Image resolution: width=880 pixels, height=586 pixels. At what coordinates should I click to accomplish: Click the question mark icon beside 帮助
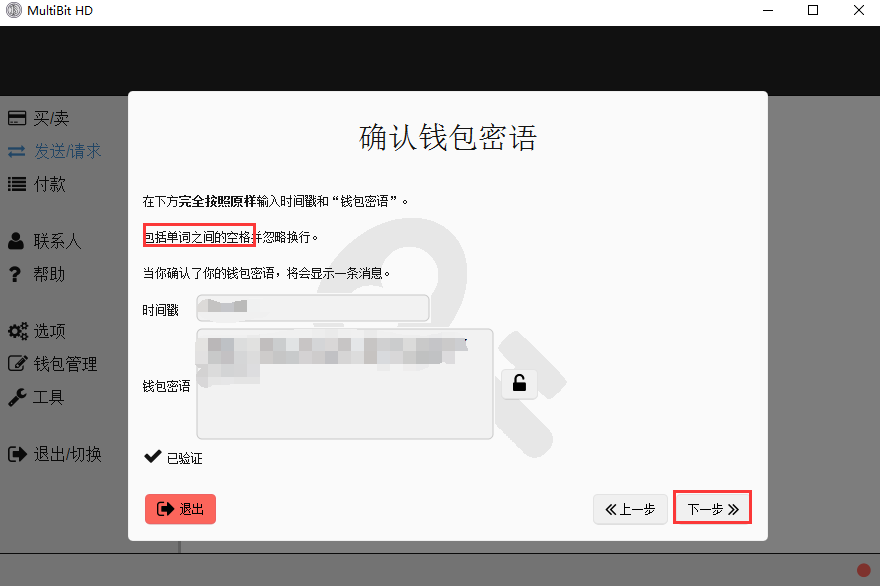(x=15, y=274)
